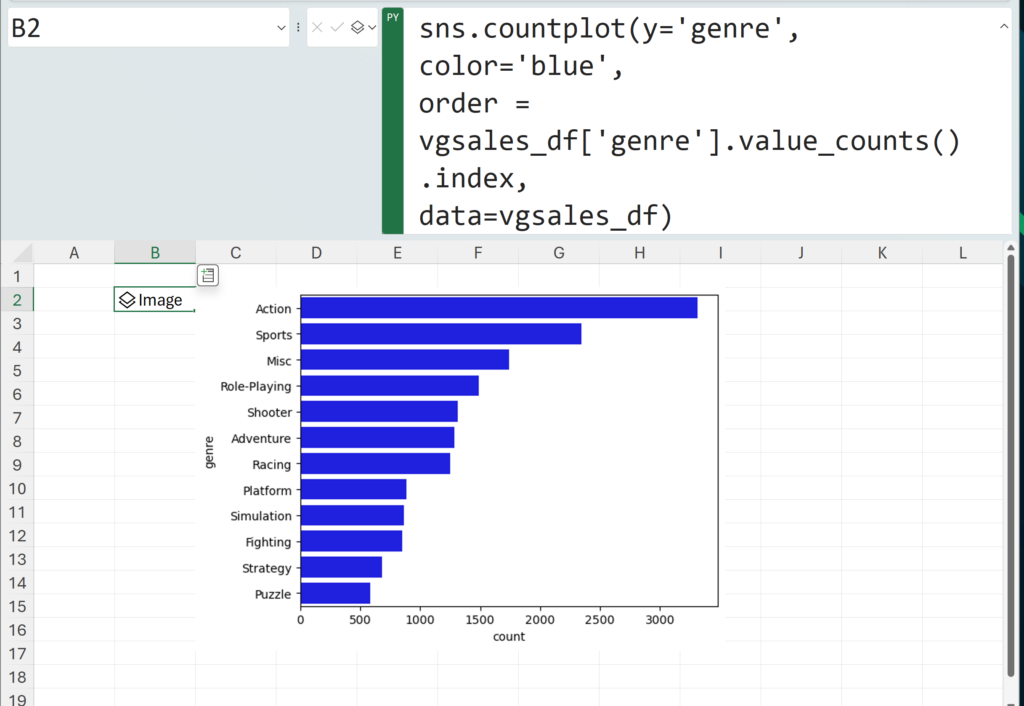Click the Python output type stack icon

(x=357, y=28)
